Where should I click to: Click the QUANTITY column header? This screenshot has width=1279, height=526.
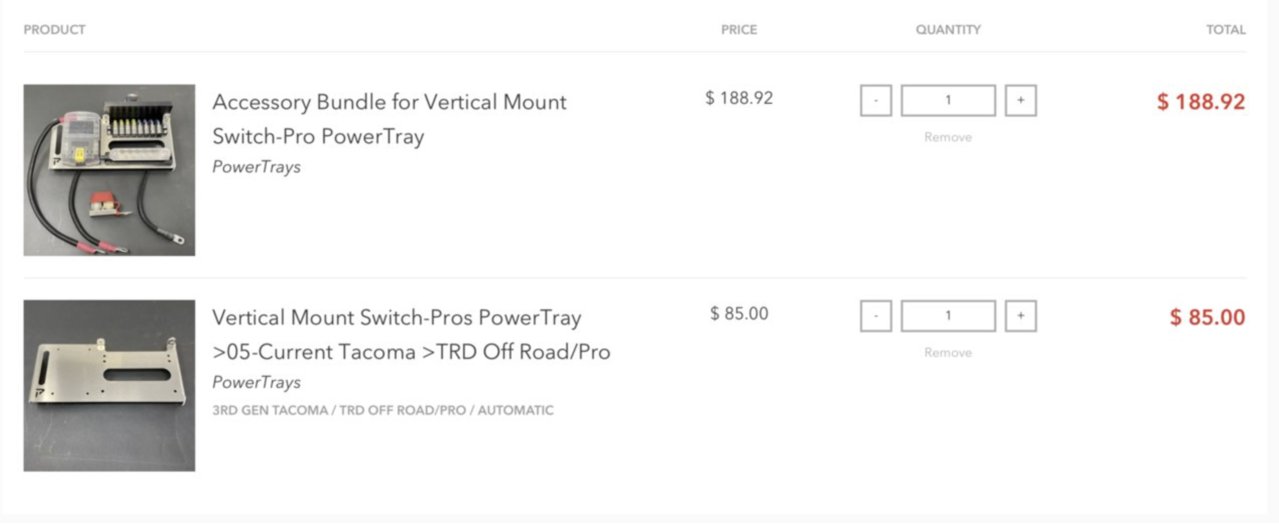pyautogui.click(x=948, y=30)
